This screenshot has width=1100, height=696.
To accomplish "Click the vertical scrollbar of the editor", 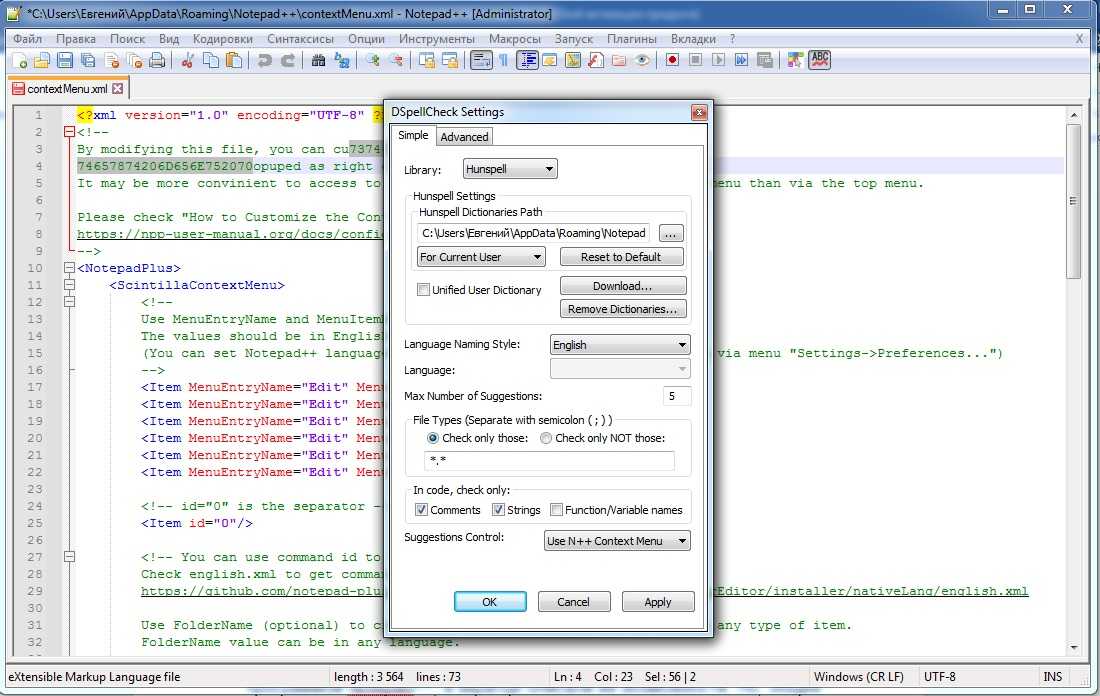I will coord(1074,200).
